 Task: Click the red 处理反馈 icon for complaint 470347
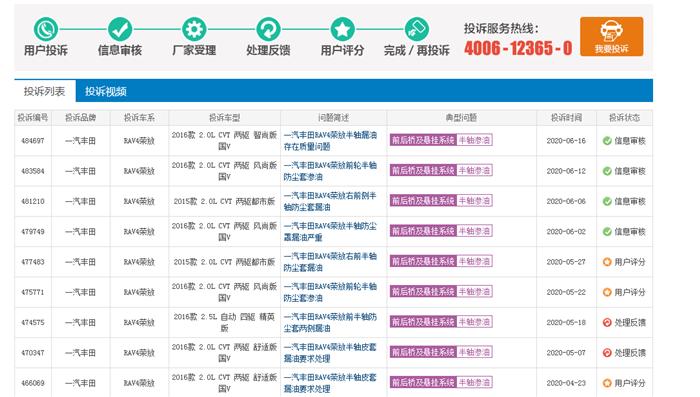point(607,353)
